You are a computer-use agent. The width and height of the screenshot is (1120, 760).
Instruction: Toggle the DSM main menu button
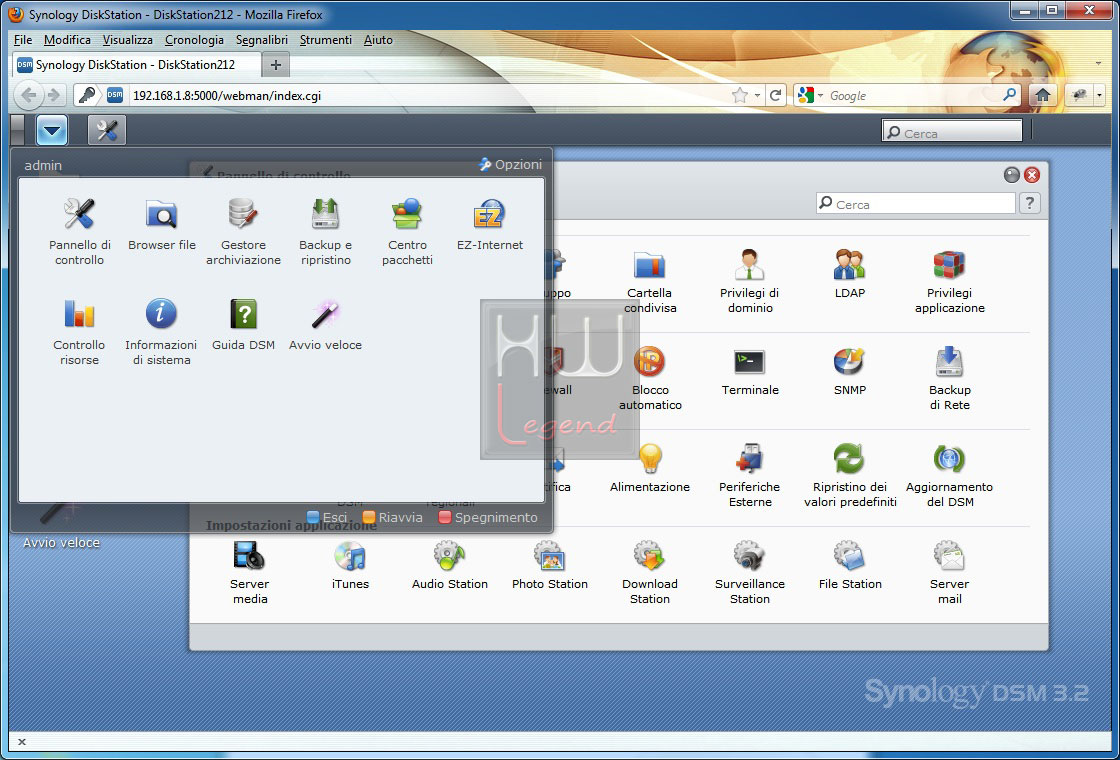pos(51,130)
